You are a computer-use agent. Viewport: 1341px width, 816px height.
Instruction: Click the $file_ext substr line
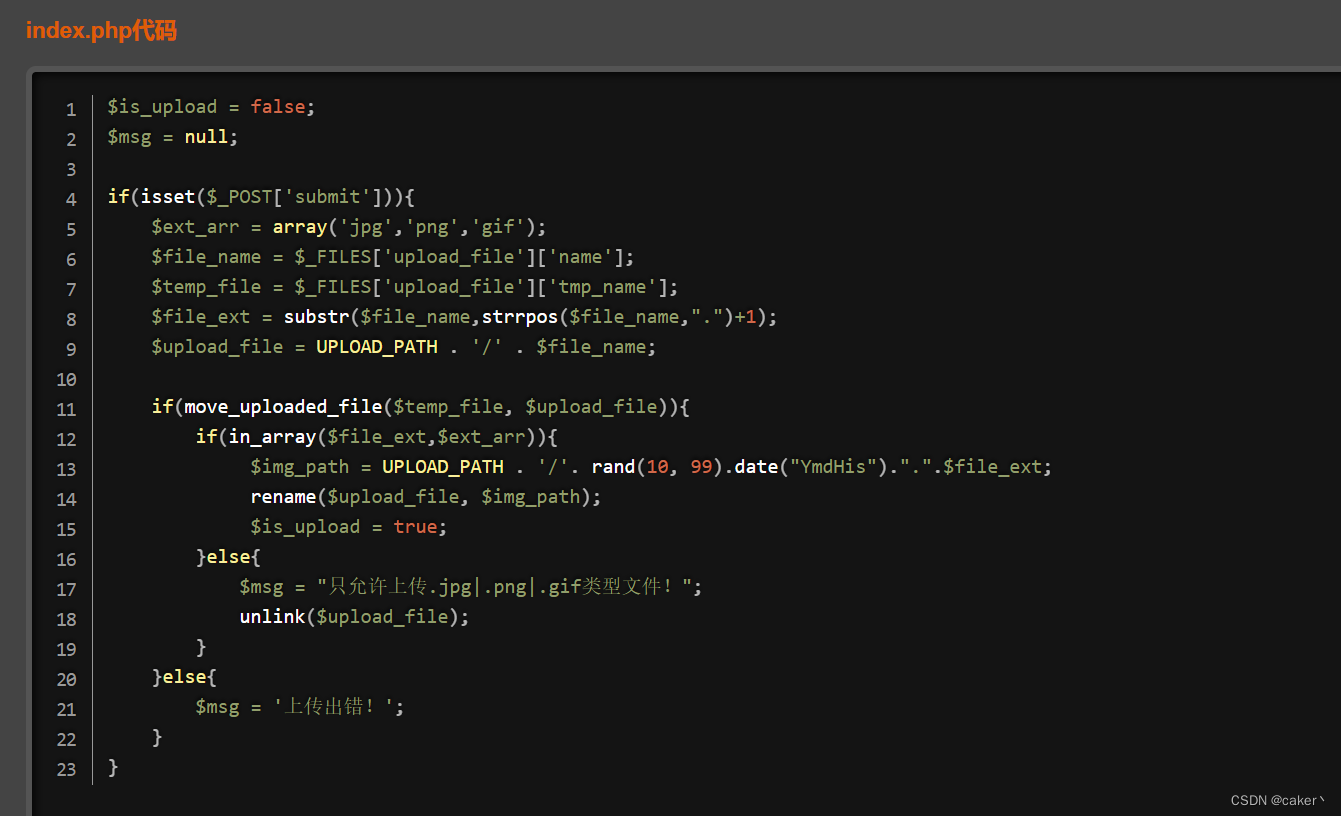coord(464,317)
